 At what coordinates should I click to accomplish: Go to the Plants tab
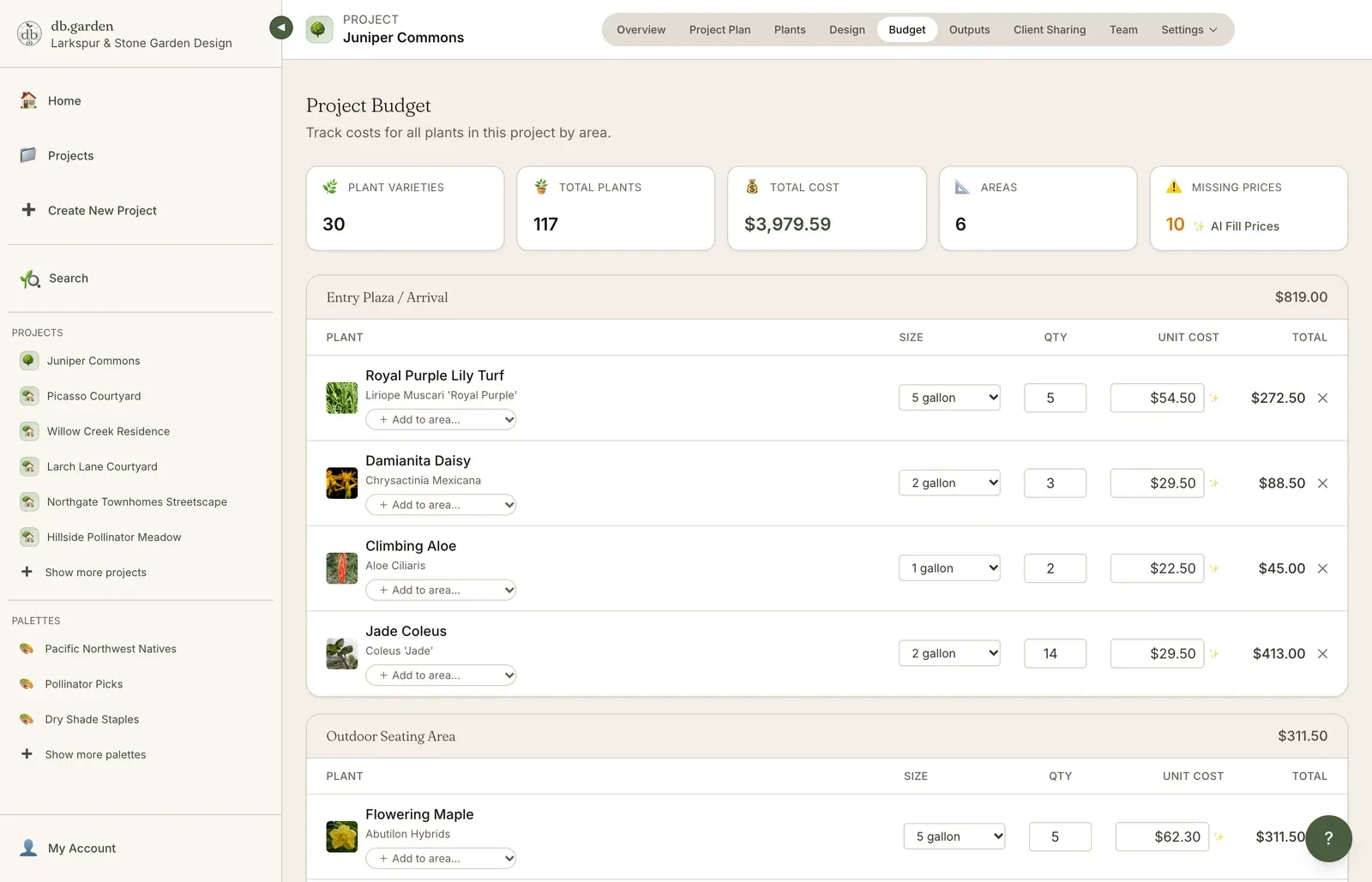tap(790, 29)
